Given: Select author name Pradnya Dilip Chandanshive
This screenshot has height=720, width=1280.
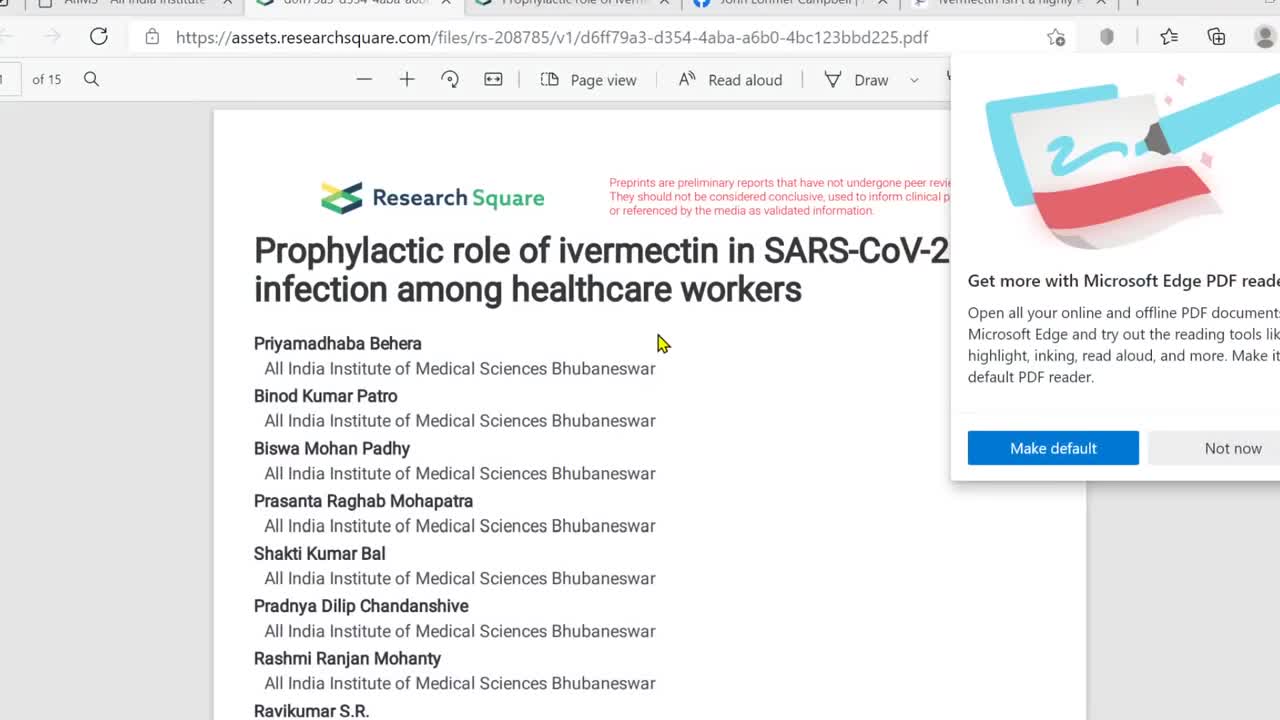Looking at the screenshot, I should 361,606.
